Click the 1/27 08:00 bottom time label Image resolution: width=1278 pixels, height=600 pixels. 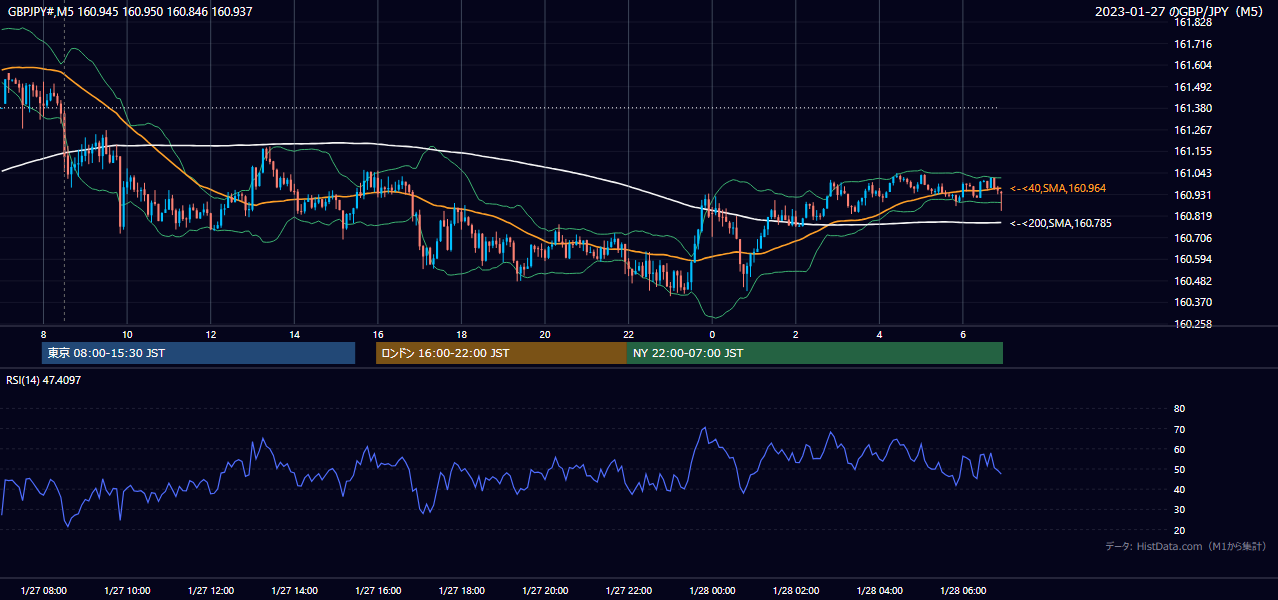[43, 591]
